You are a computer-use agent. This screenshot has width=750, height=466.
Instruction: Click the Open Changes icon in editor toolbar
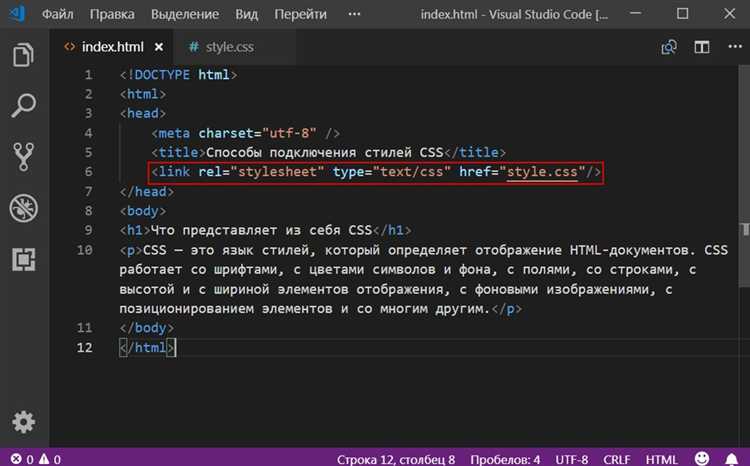click(669, 47)
